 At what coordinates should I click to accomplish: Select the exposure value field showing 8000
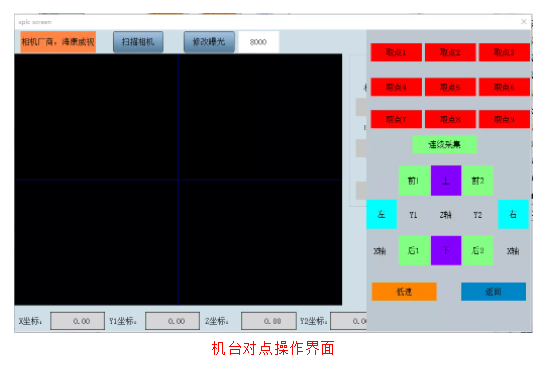pyautogui.click(x=258, y=42)
